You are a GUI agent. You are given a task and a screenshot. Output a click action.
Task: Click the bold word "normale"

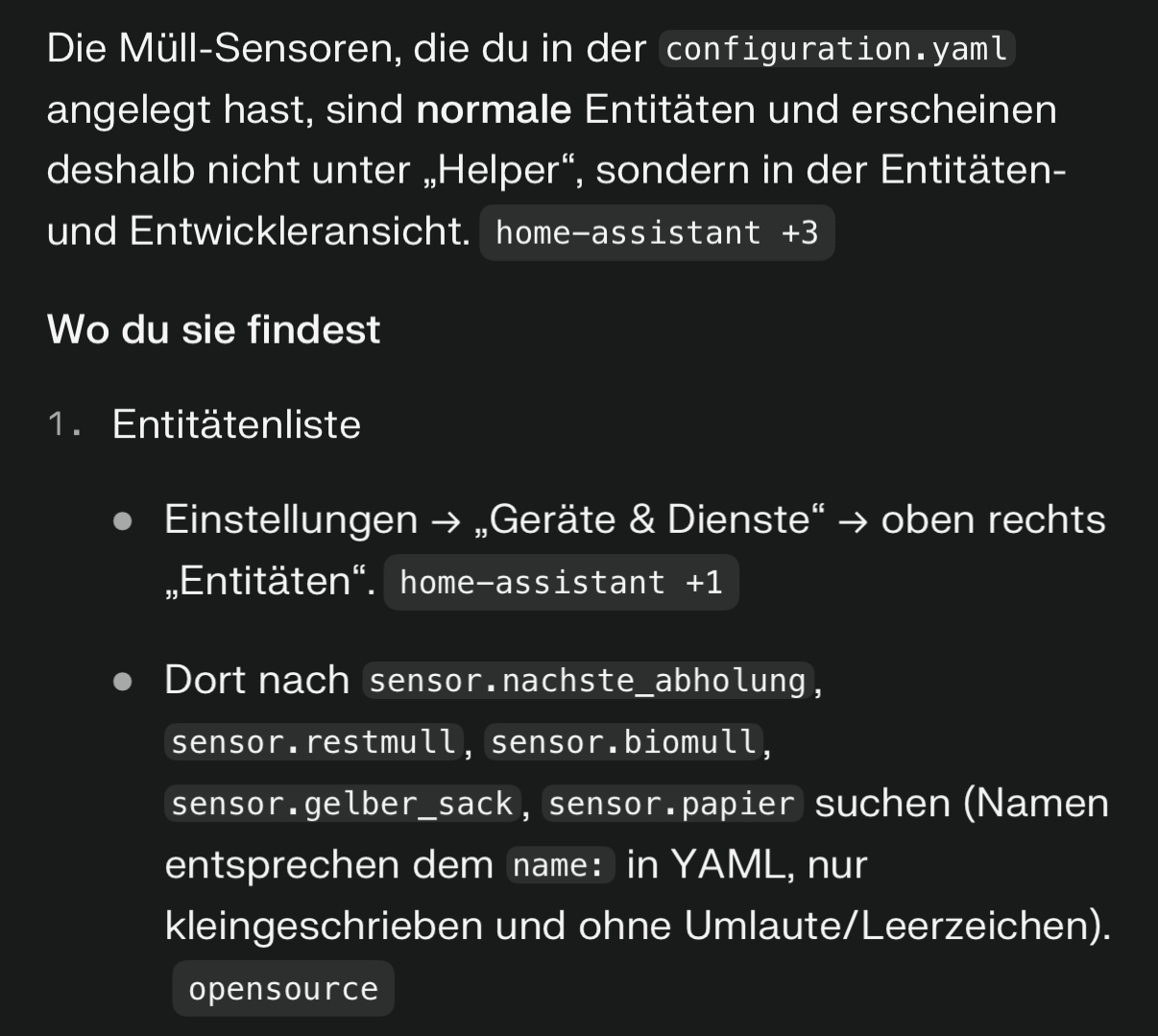pyautogui.click(x=494, y=109)
